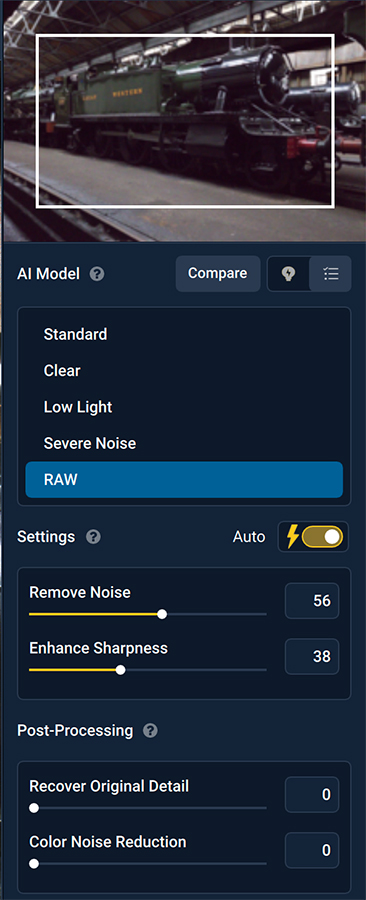
Task: Click the locomotive preview navigator thumbnail
Action: (184, 121)
